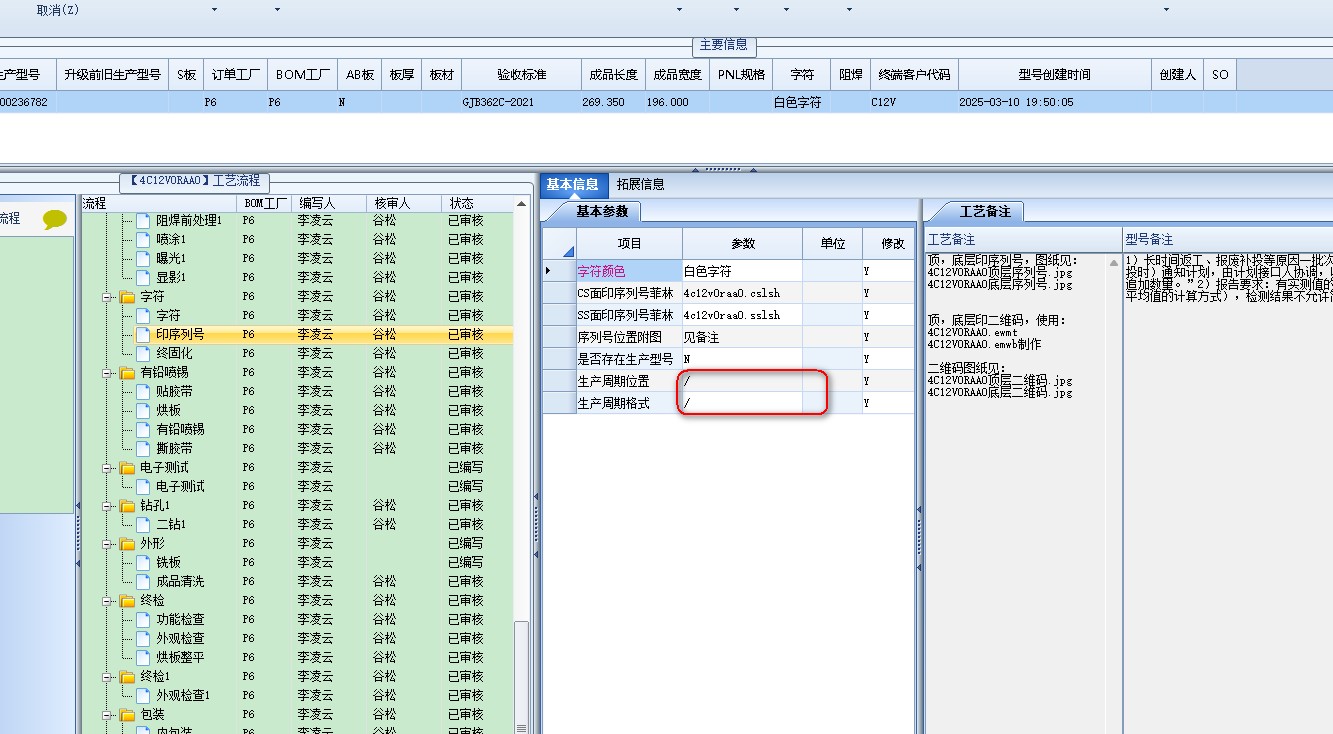Select the 外观检查 step under 终检
Image resolution: width=1333 pixels, height=734 pixels.
(x=180, y=638)
